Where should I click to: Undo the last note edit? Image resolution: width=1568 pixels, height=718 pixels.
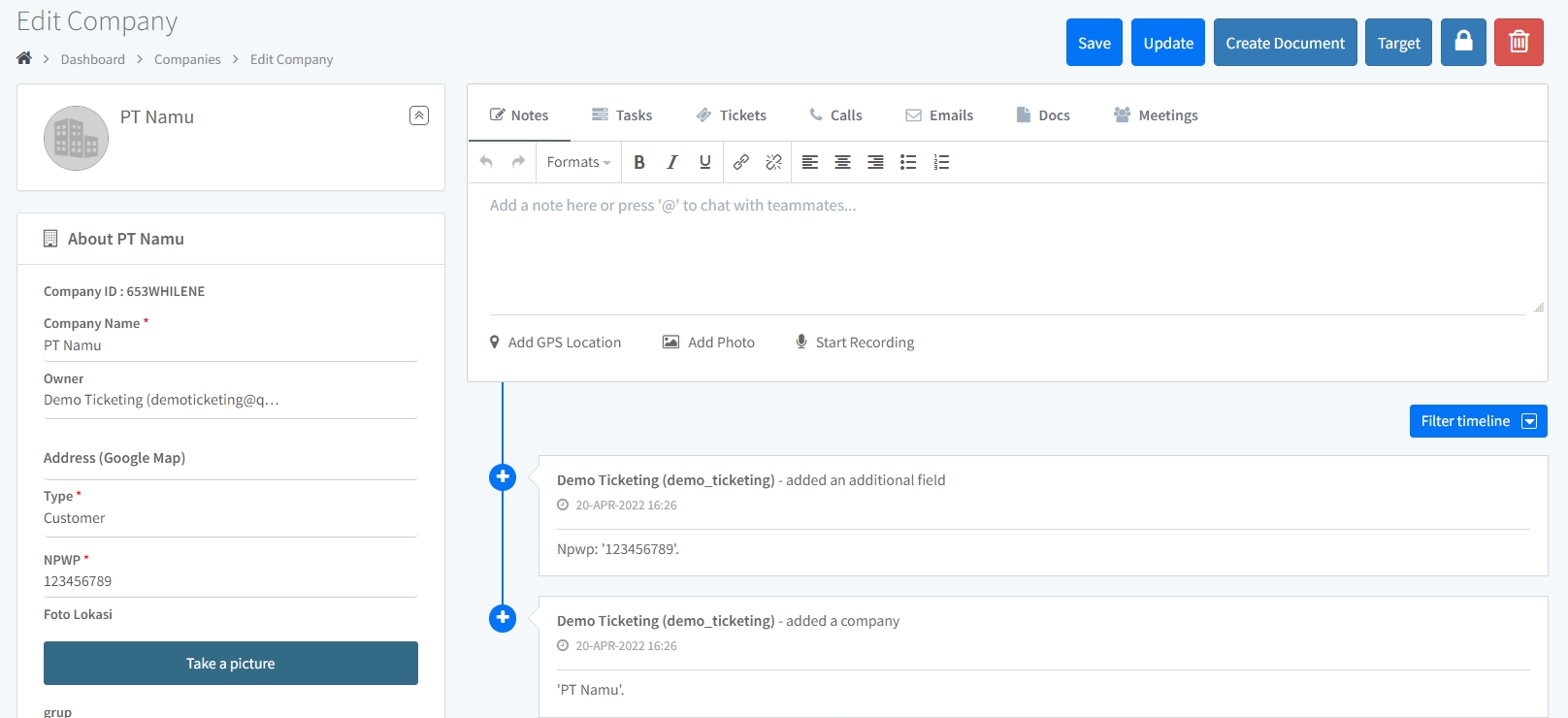(486, 162)
